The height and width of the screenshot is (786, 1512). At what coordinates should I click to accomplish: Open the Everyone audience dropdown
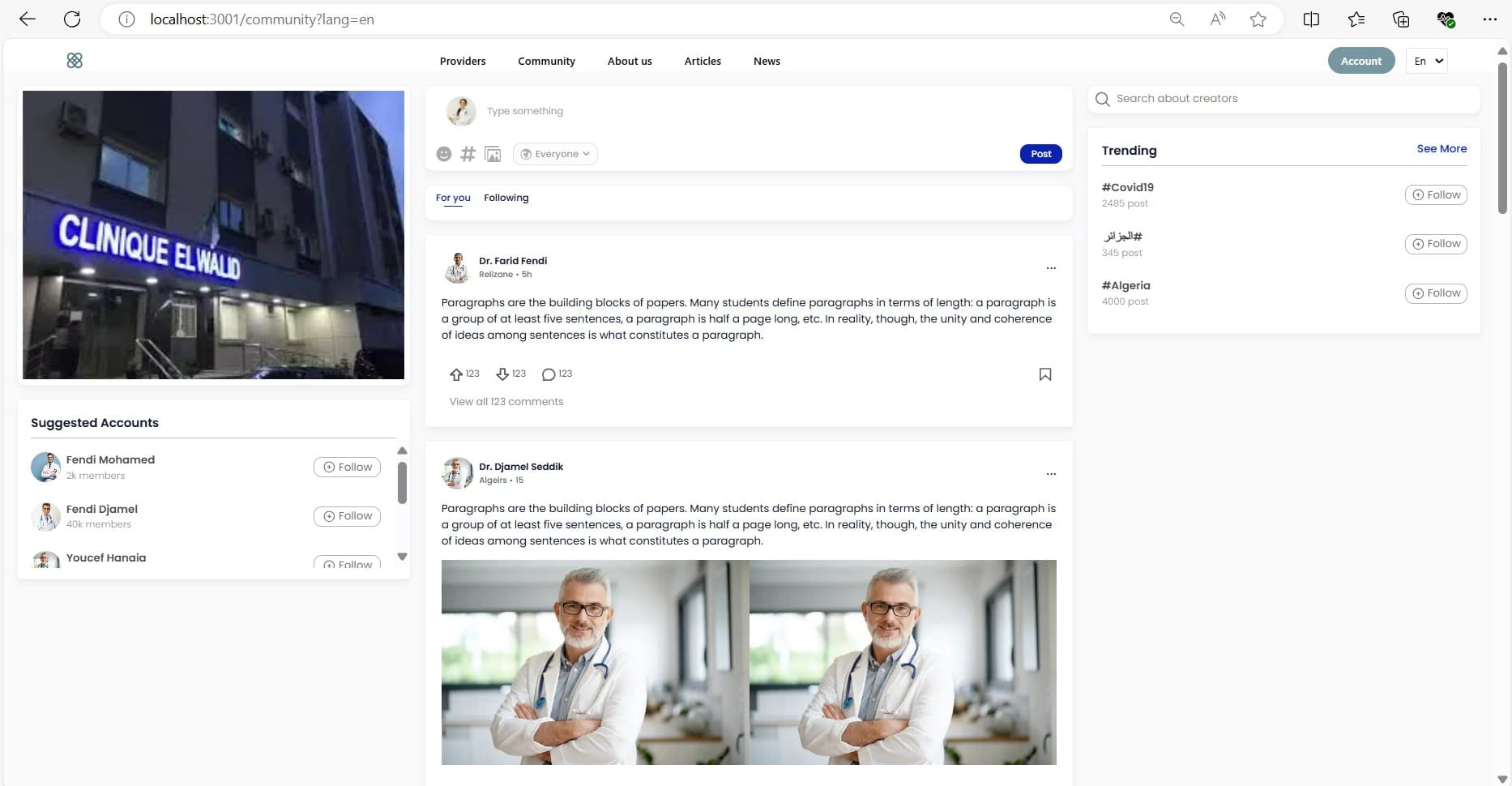pyautogui.click(x=555, y=154)
